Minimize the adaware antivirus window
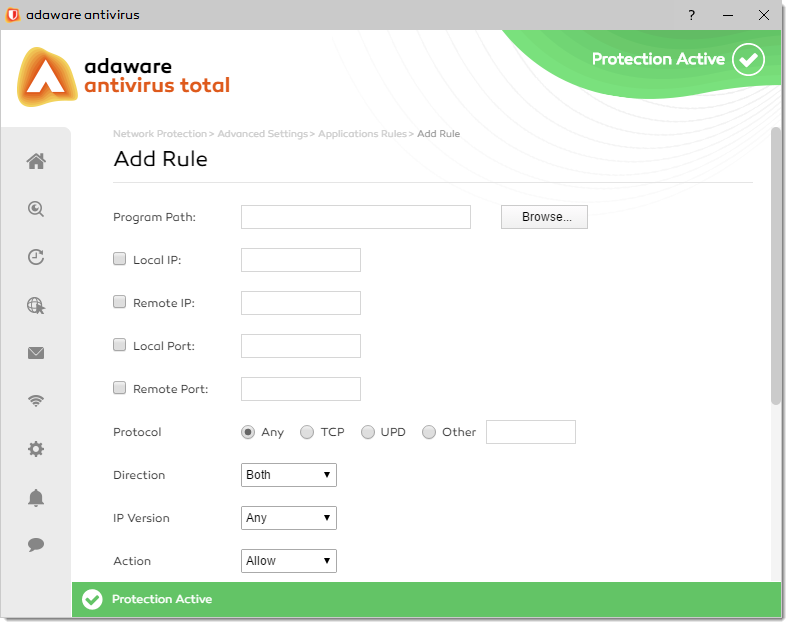790x626 pixels. [x=728, y=15]
